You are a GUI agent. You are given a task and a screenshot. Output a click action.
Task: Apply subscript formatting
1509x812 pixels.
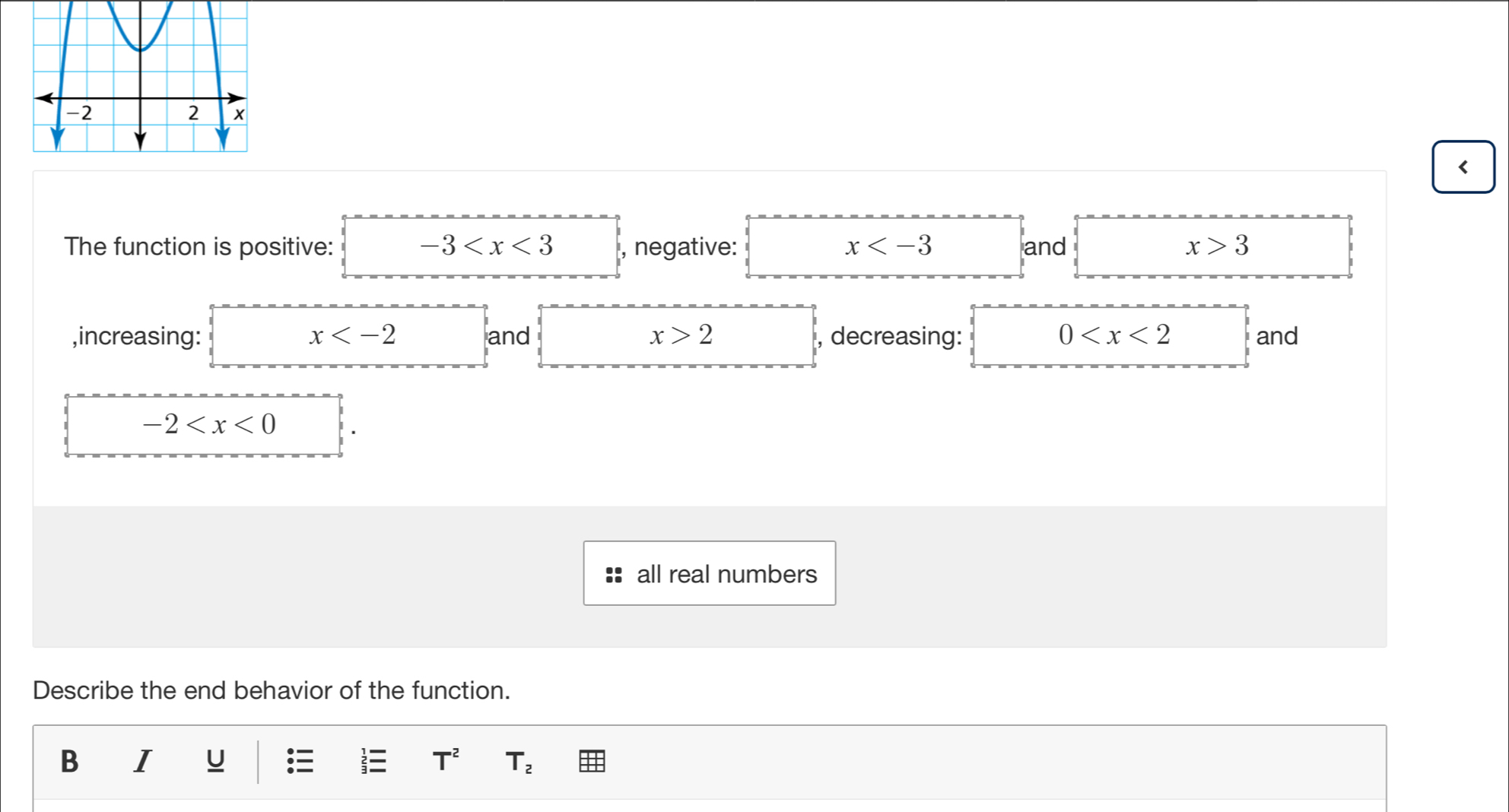[519, 761]
